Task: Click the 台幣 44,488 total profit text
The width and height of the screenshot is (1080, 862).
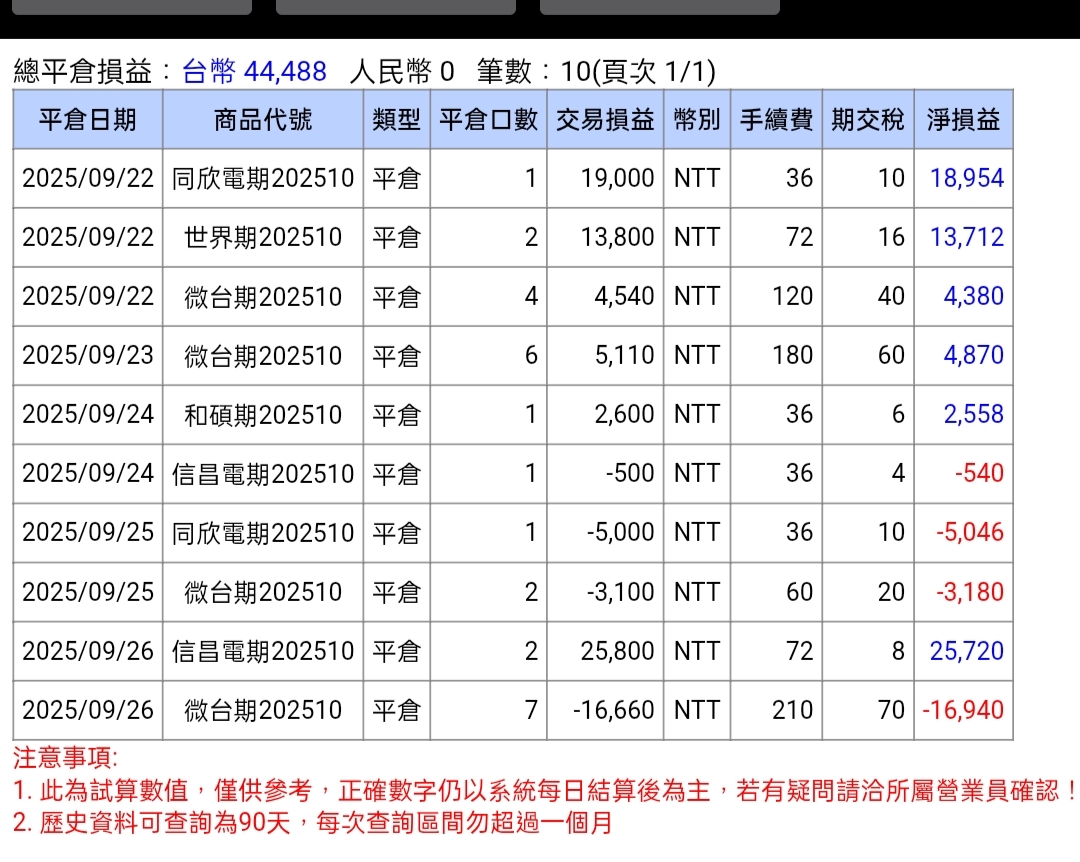Action: 255,72
